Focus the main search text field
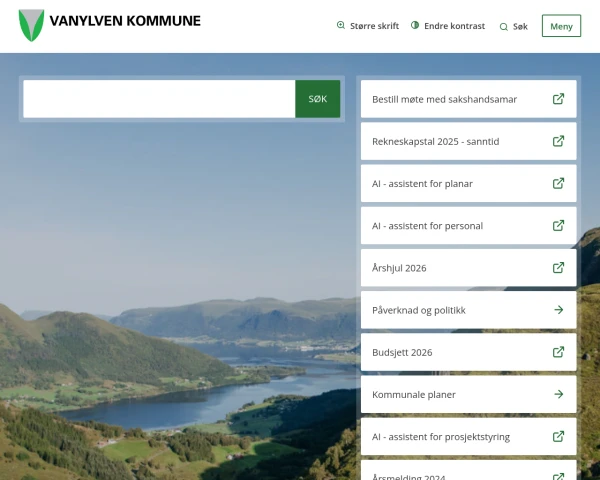Screen dimensions: 600x480 159,99
